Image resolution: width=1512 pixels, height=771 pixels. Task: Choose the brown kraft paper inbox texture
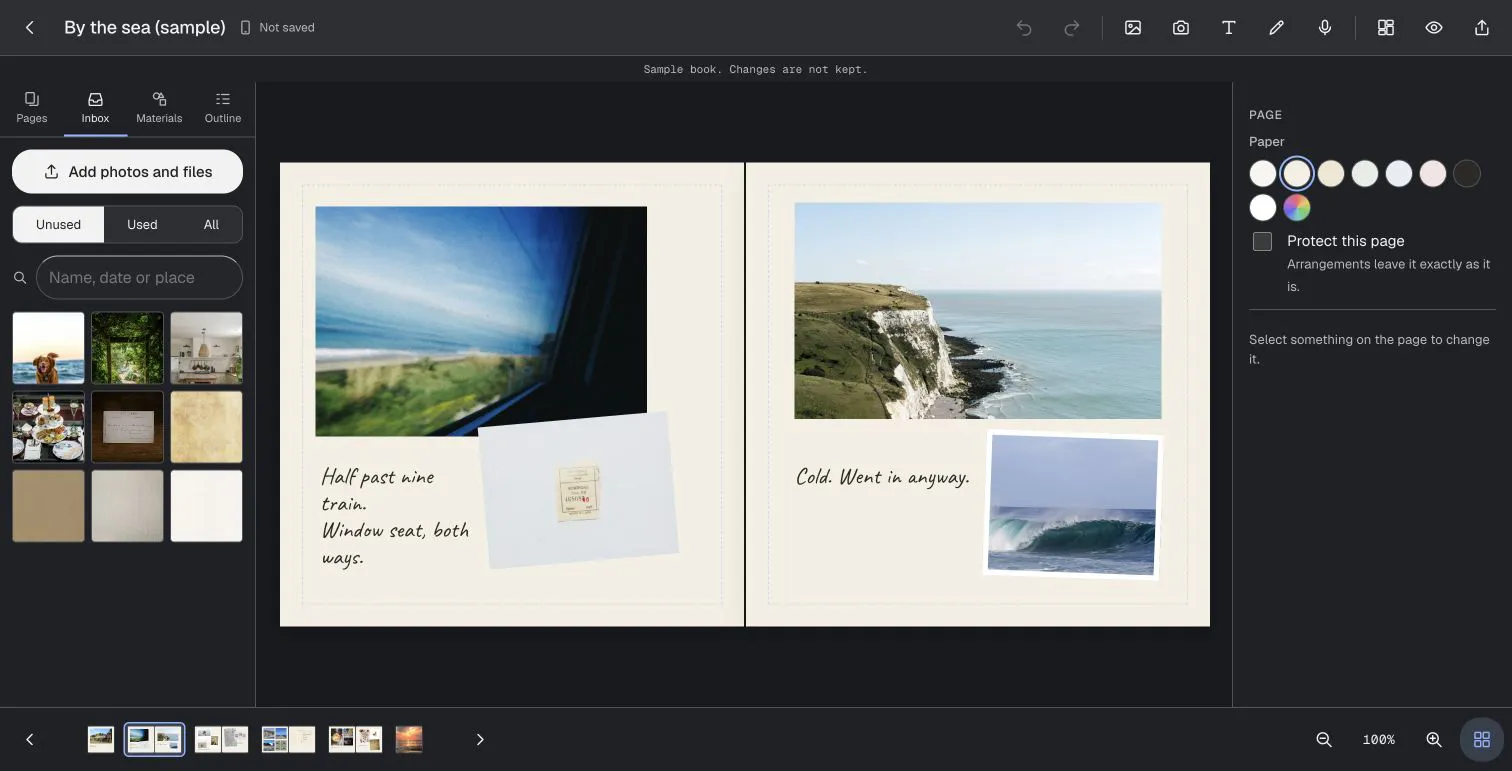[x=48, y=506]
